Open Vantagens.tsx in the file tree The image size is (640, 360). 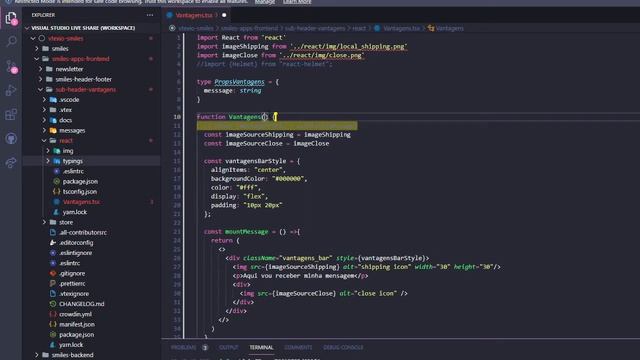(81, 202)
